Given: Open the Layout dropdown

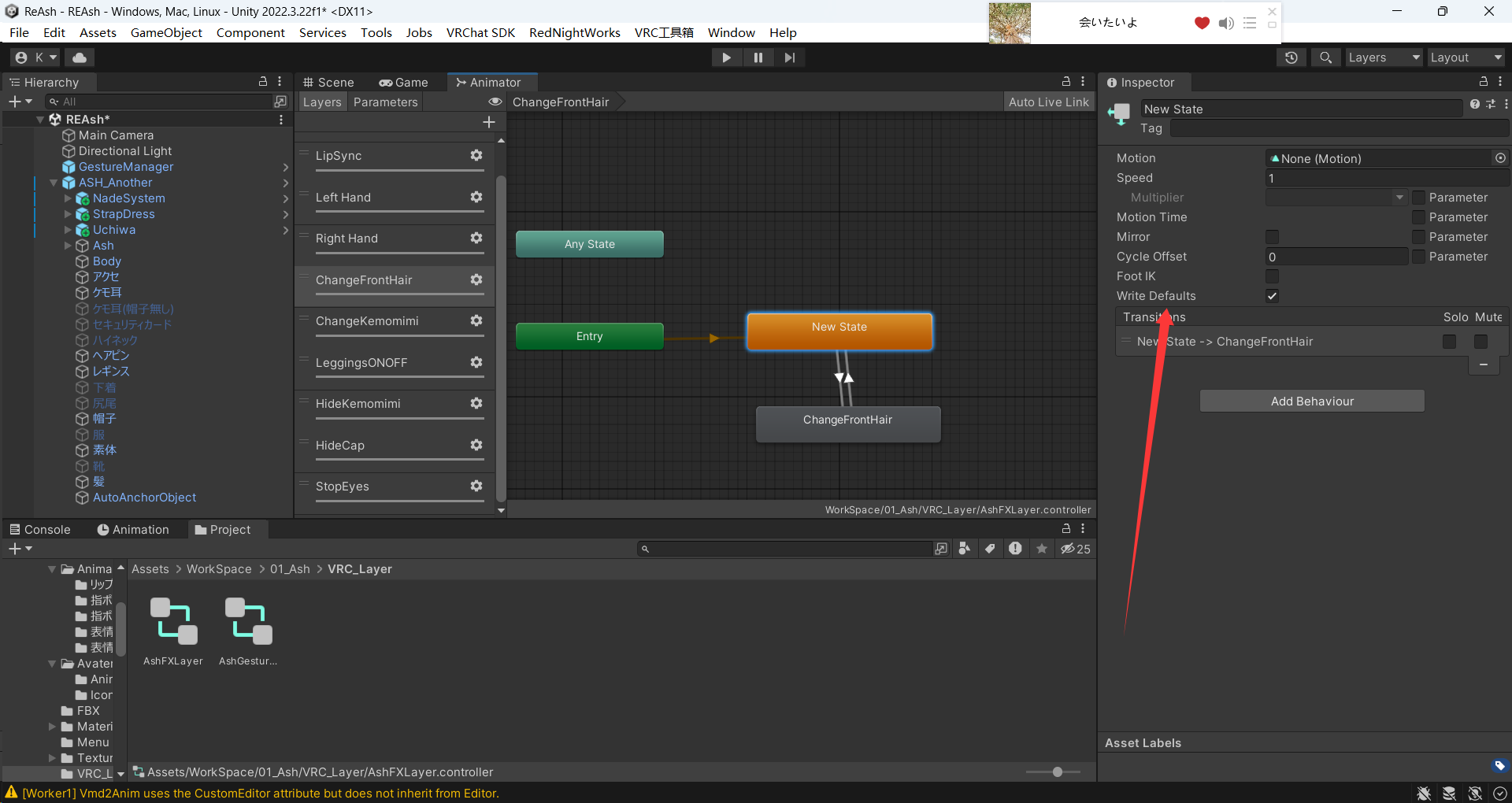Looking at the screenshot, I should (1466, 57).
